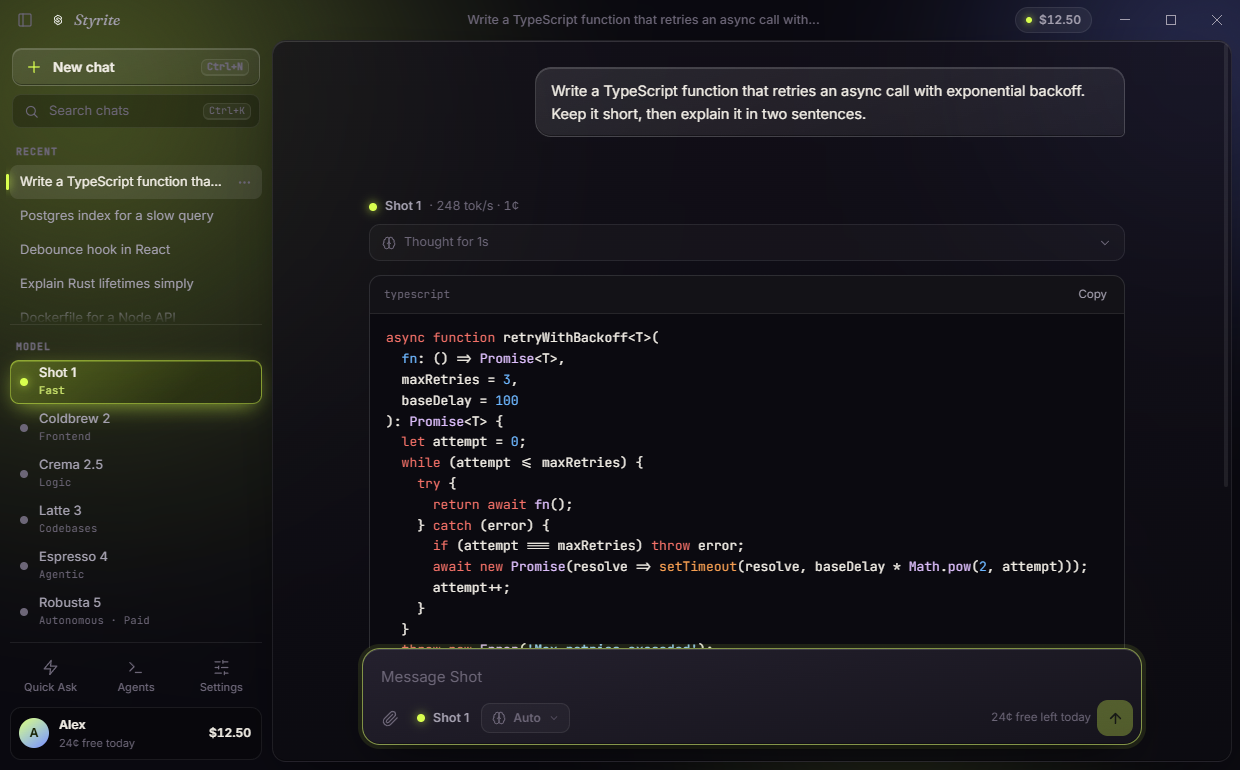Open Debounce hook in React chat
The width and height of the screenshot is (1240, 770).
(x=136, y=250)
